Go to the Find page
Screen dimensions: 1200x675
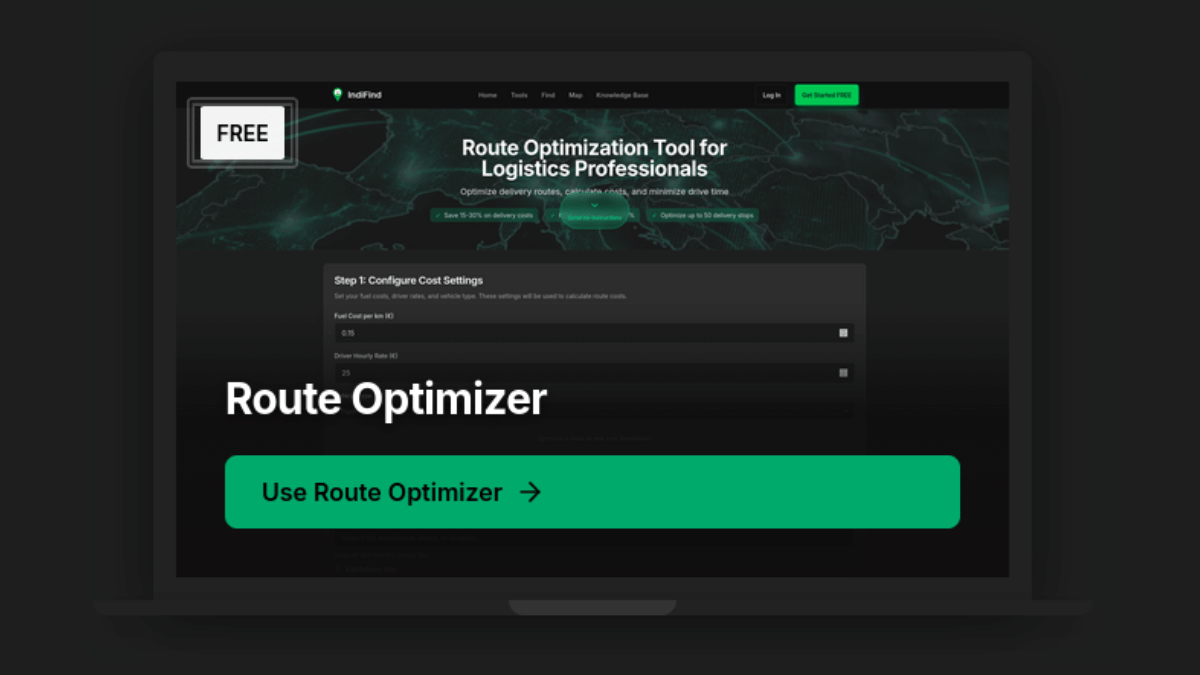point(548,95)
